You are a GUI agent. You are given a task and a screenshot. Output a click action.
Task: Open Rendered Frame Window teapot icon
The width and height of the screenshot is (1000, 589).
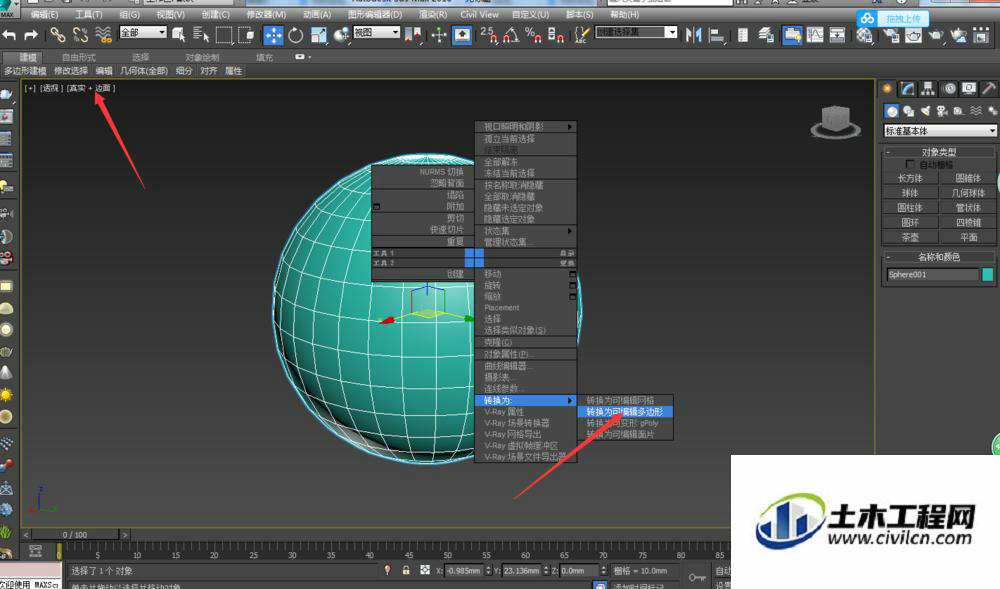pos(914,35)
